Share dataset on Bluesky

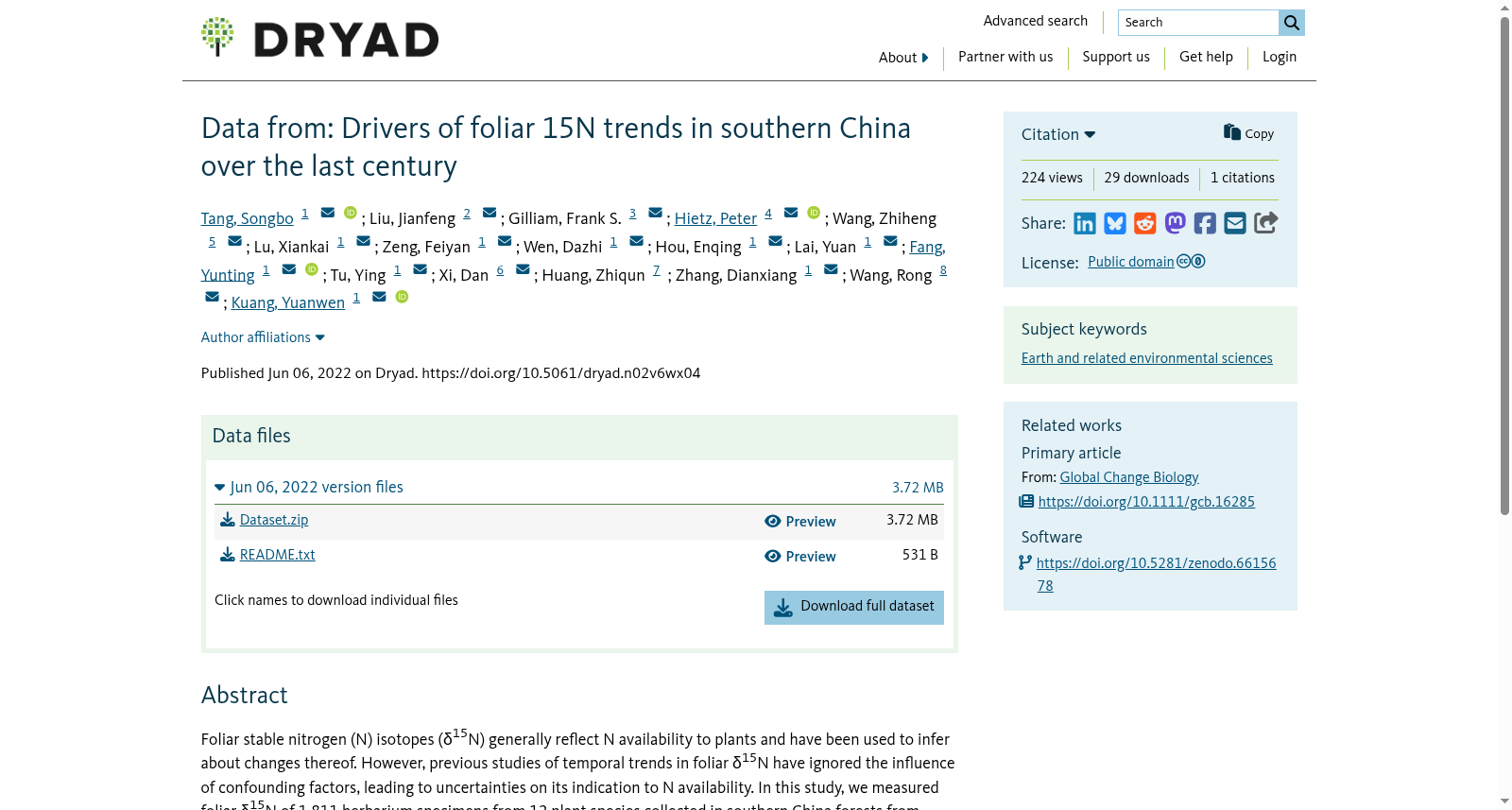[x=1115, y=223]
